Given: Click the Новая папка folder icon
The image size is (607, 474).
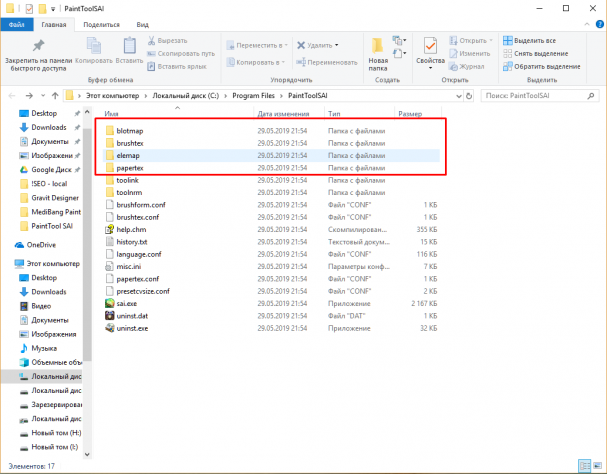Looking at the screenshot, I should (x=378, y=46).
